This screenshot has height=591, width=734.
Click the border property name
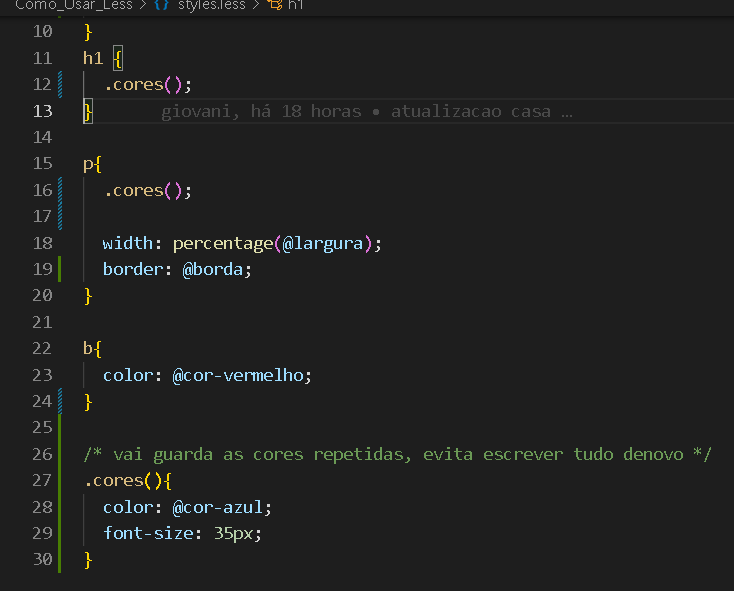click(133, 270)
